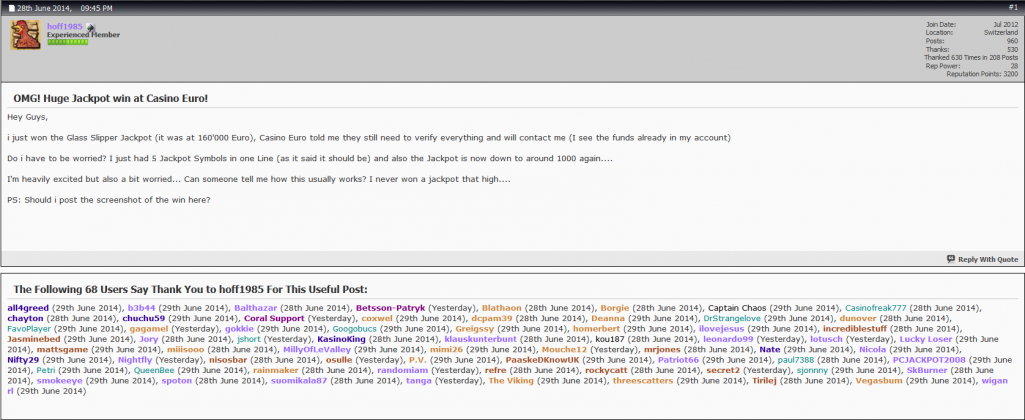Select the Casinofreak777 username
Image resolution: width=1025 pixels, height=420 pixels.
[x=876, y=307]
